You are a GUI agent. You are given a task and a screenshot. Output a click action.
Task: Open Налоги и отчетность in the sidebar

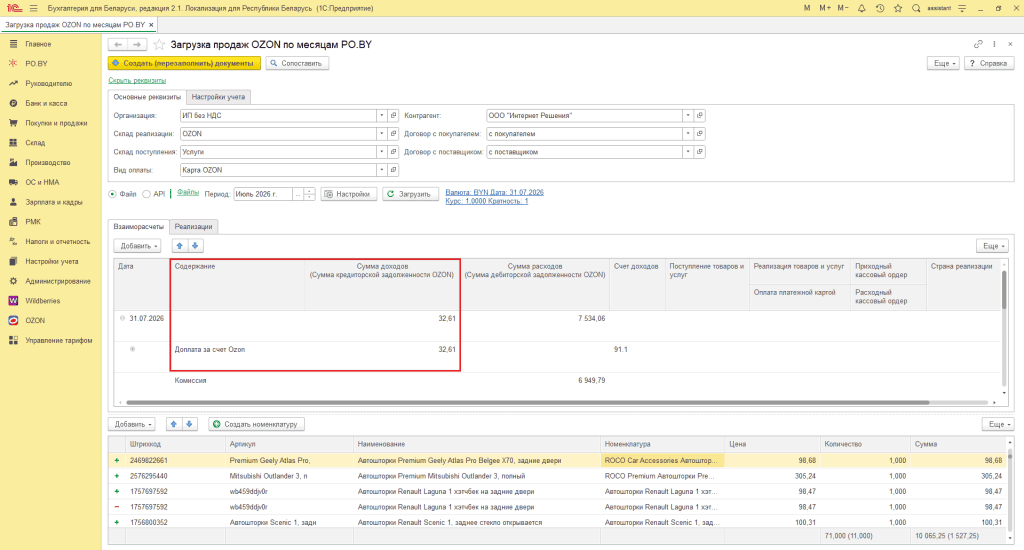click(57, 242)
